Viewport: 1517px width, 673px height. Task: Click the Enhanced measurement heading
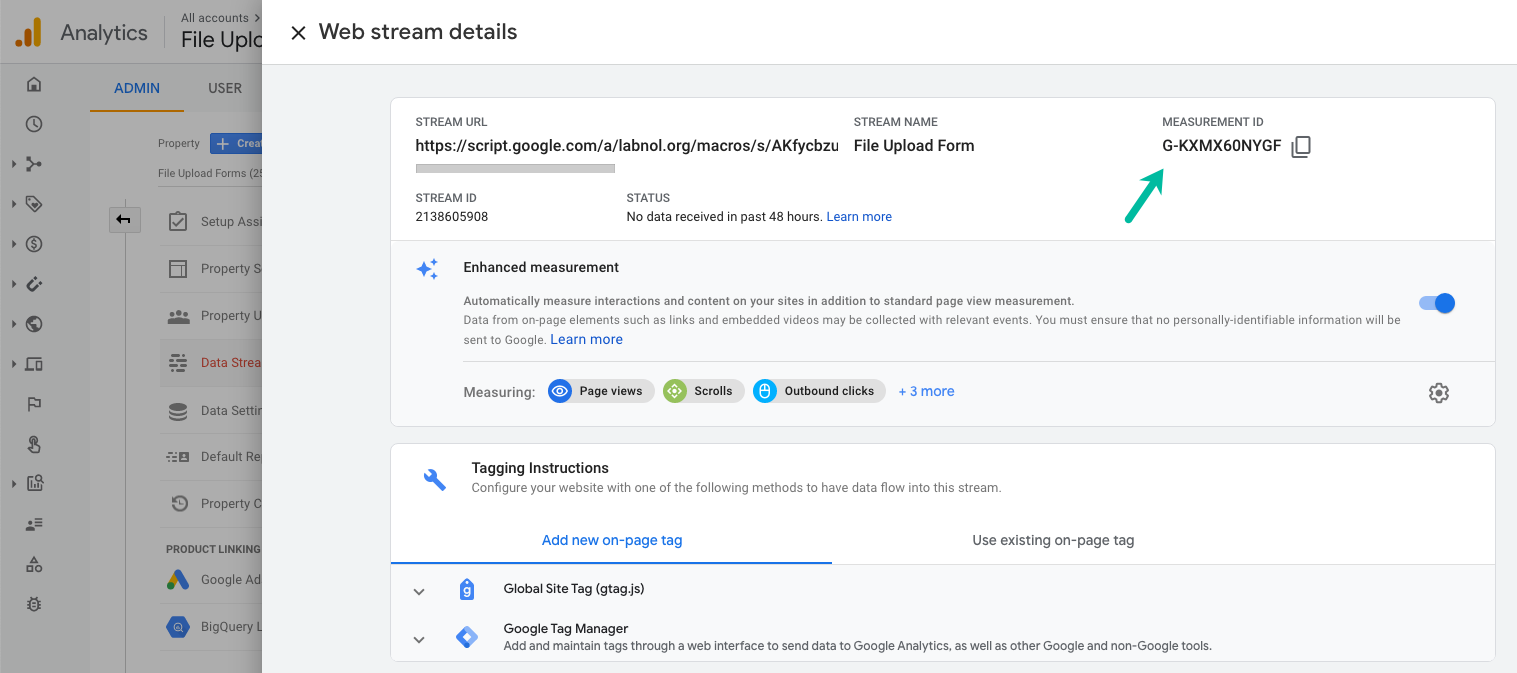[x=541, y=268]
